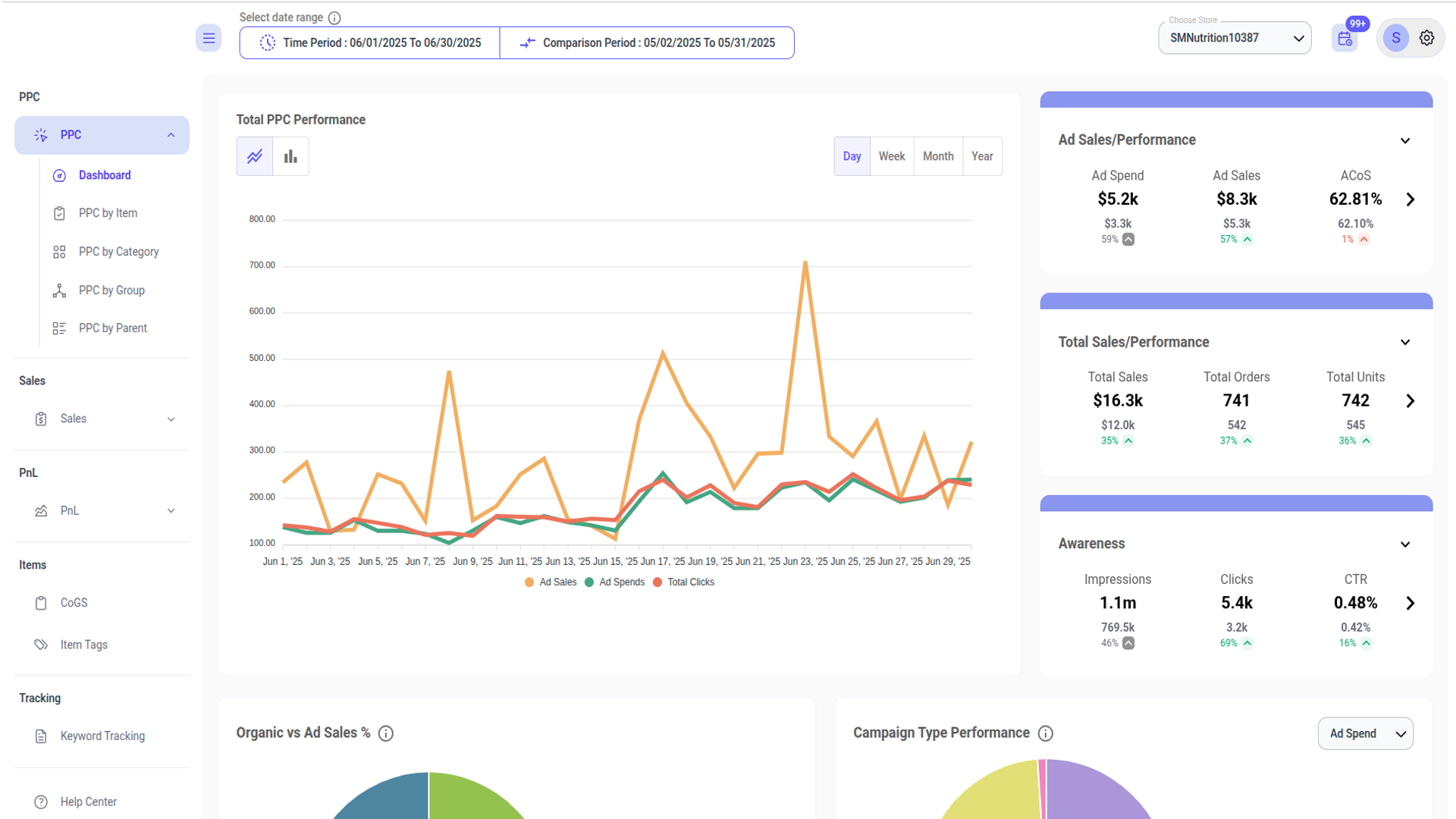Switch to bar chart view icon
The image size is (1456, 819).
pyautogui.click(x=290, y=156)
